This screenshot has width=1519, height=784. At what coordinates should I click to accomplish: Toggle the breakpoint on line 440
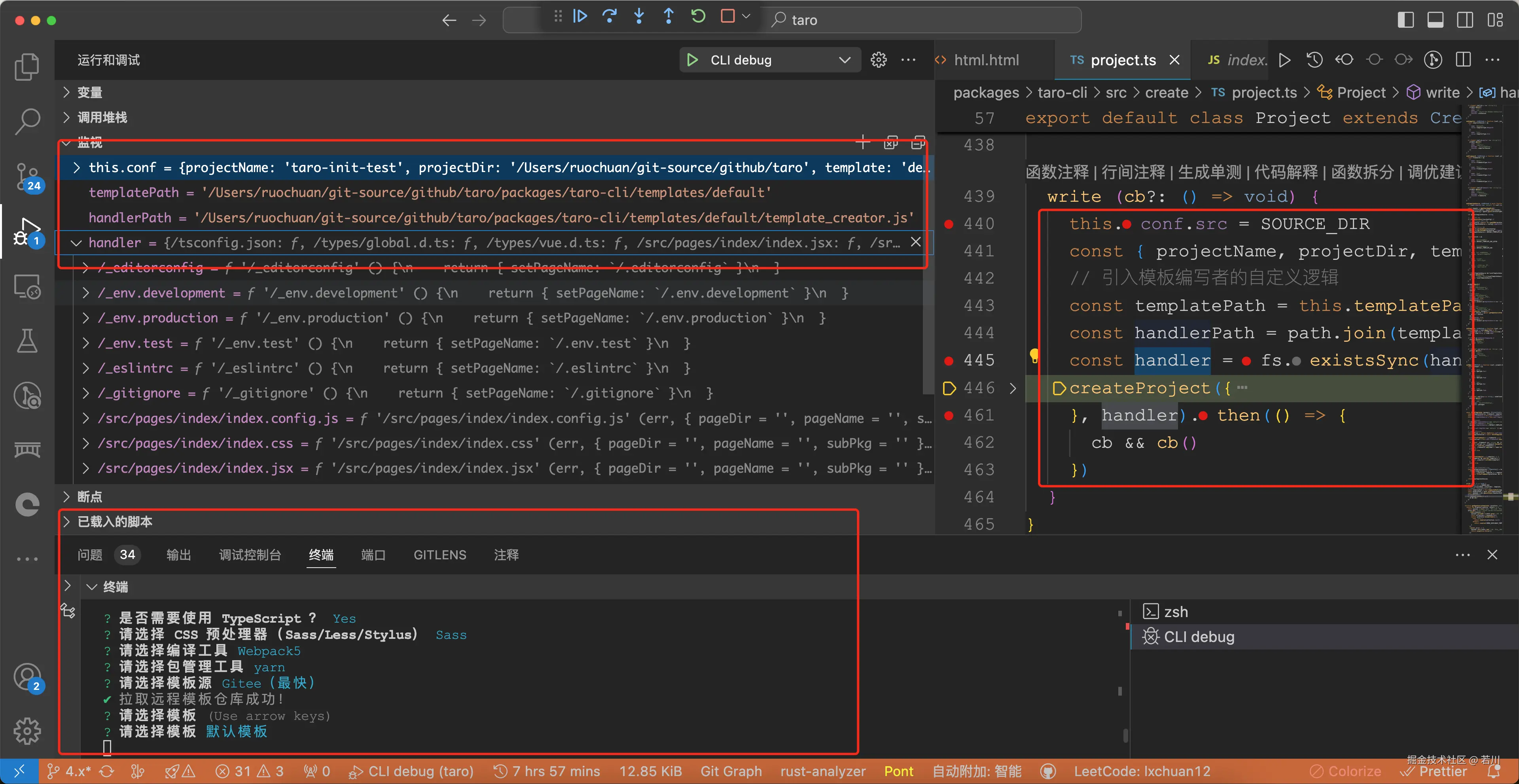[949, 223]
